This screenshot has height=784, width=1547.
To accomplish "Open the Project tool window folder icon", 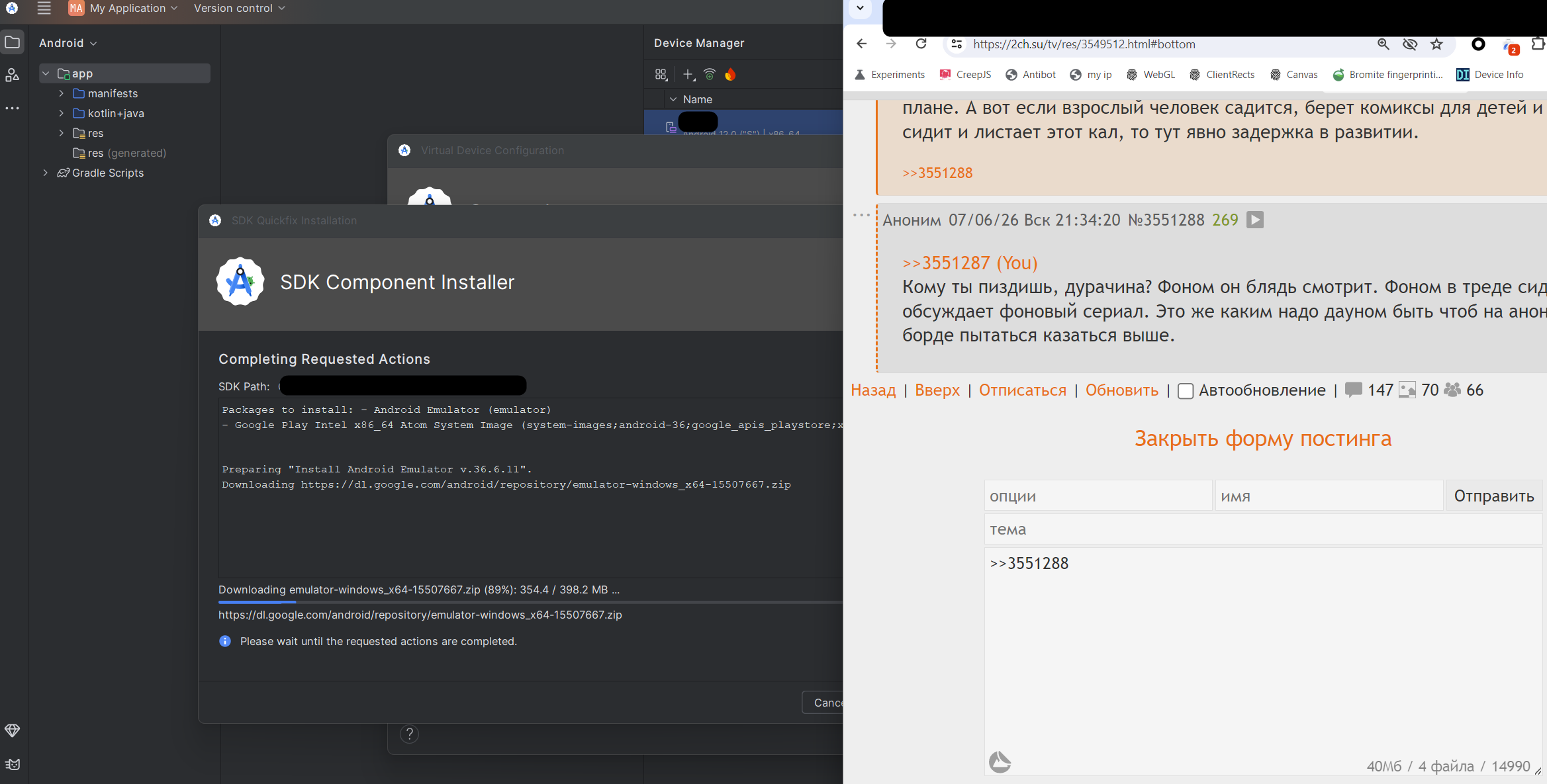I will click(12, 42).
